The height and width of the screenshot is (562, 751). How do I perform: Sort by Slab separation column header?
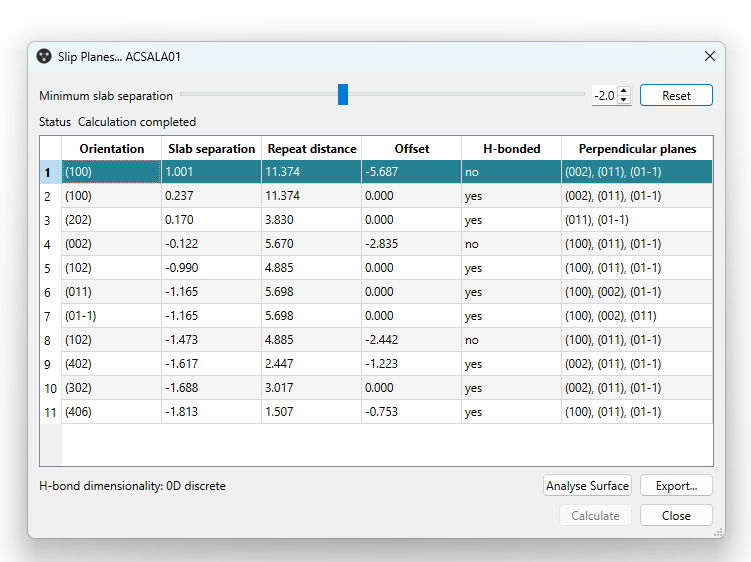point(211,149)
